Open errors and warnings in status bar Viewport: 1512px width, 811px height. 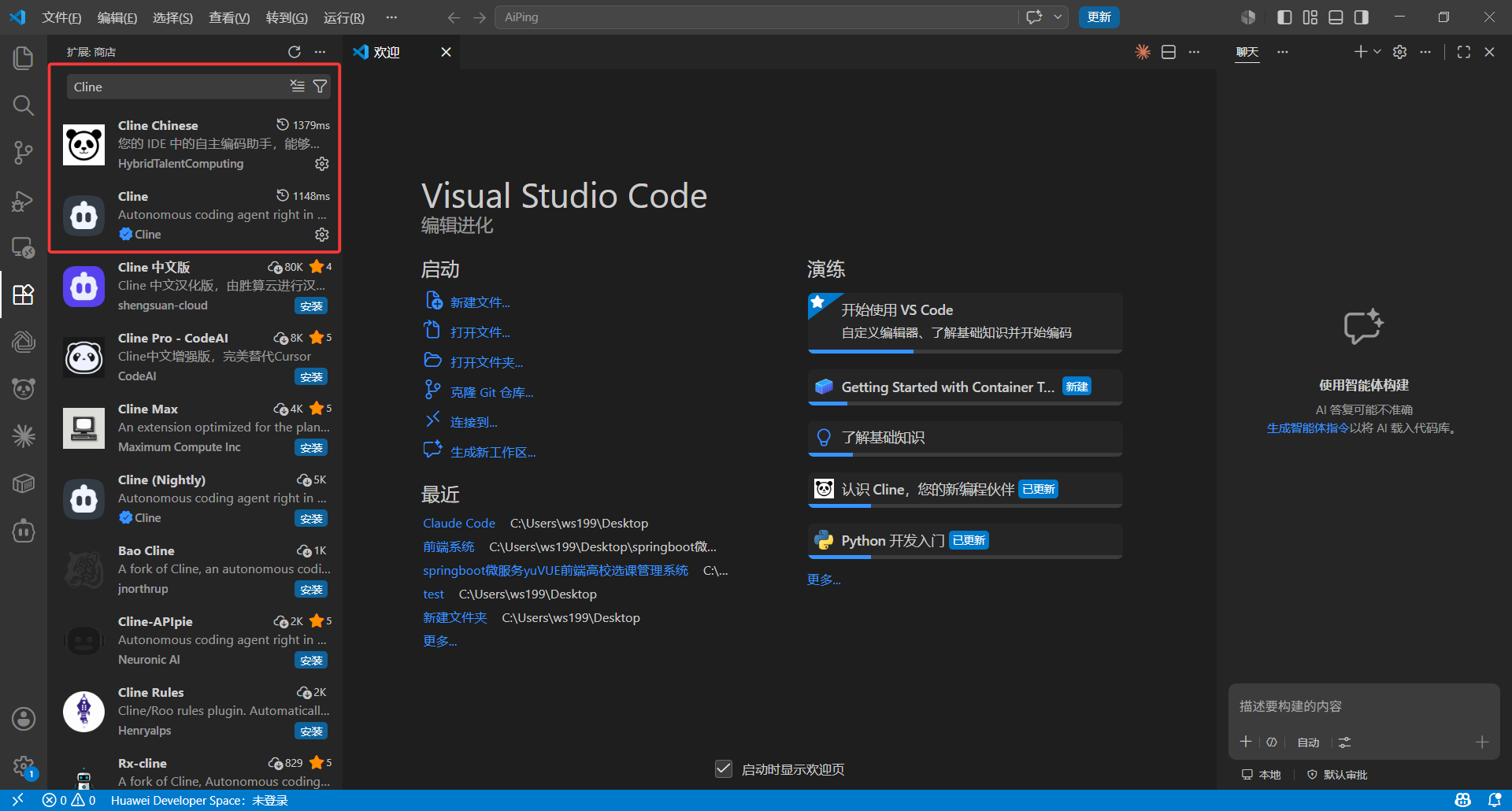click(69, 800)
